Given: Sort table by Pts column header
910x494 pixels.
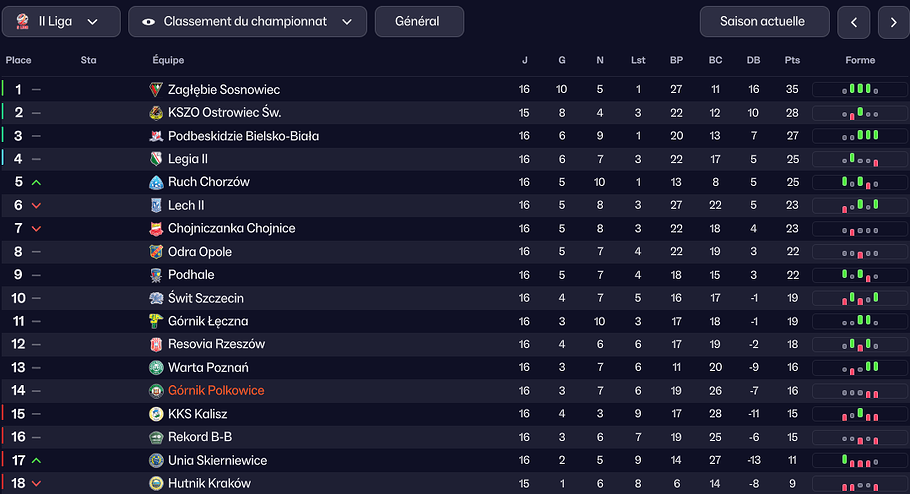Looking at the screenshot, I should pos(792,60).
